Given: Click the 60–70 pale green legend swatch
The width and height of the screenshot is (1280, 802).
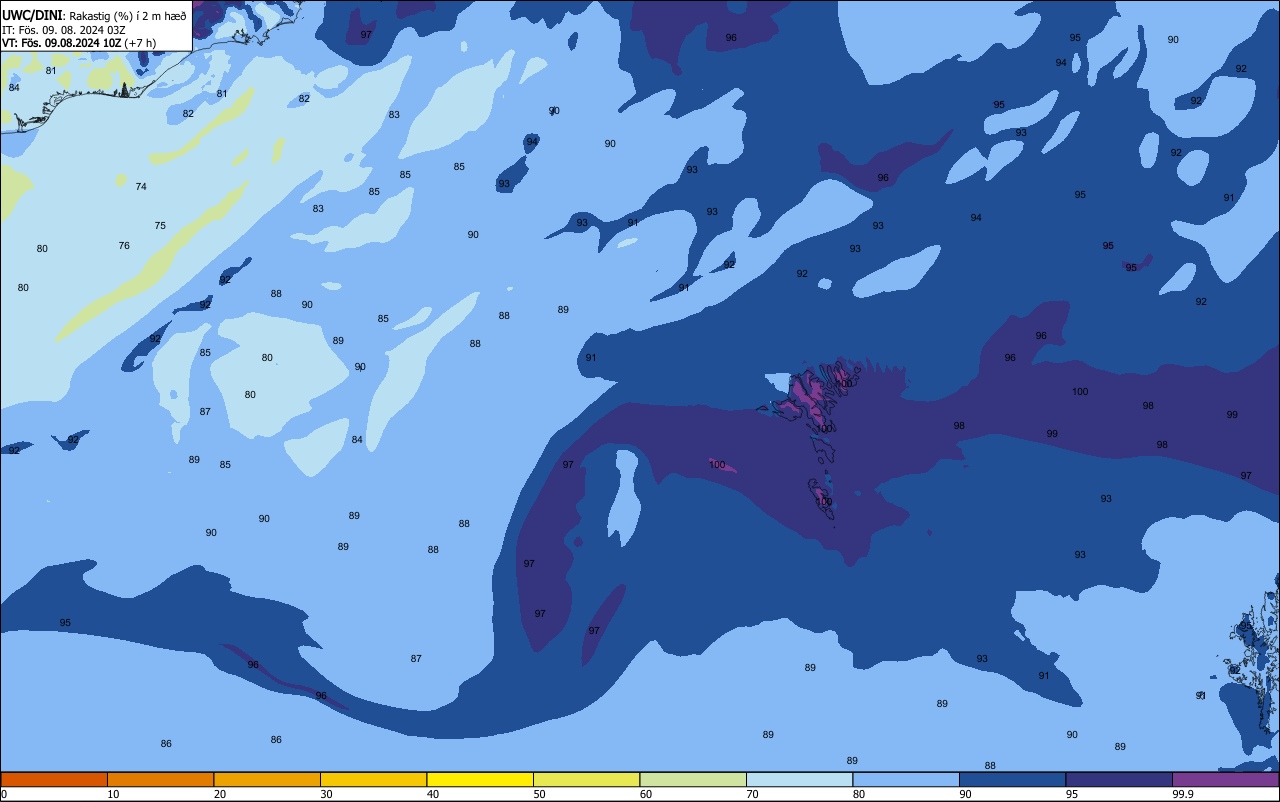Looking at the screenshot, I should click(693, 779).
